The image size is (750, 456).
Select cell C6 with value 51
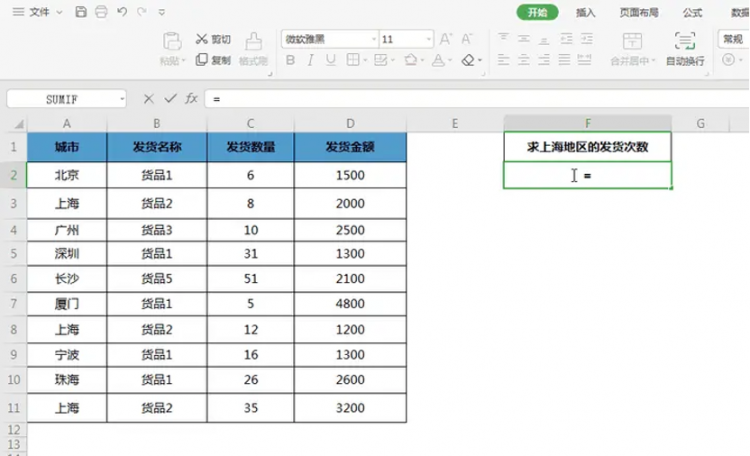[x=251, y=278]
